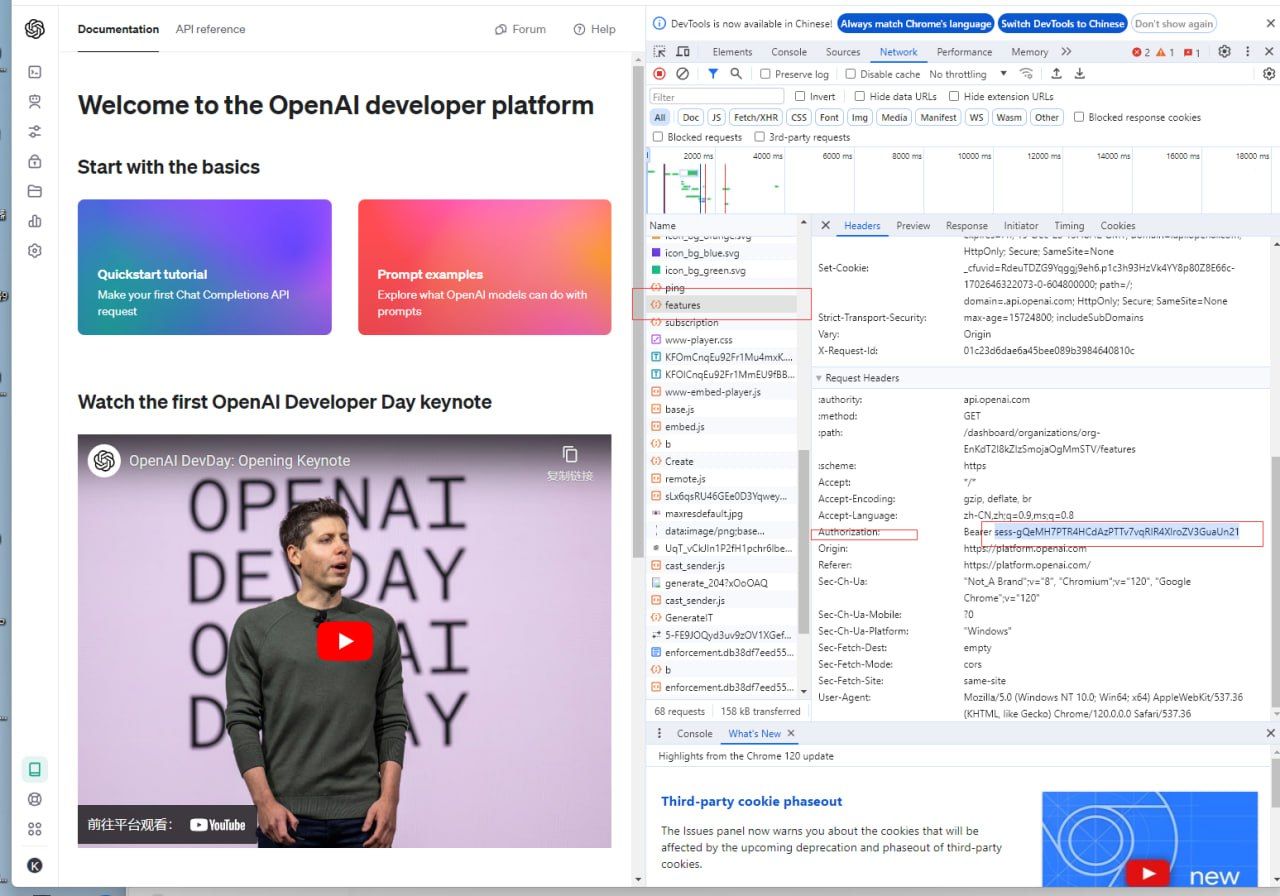
Task: Switch to the Response tab
Action: tap(966, 226)
